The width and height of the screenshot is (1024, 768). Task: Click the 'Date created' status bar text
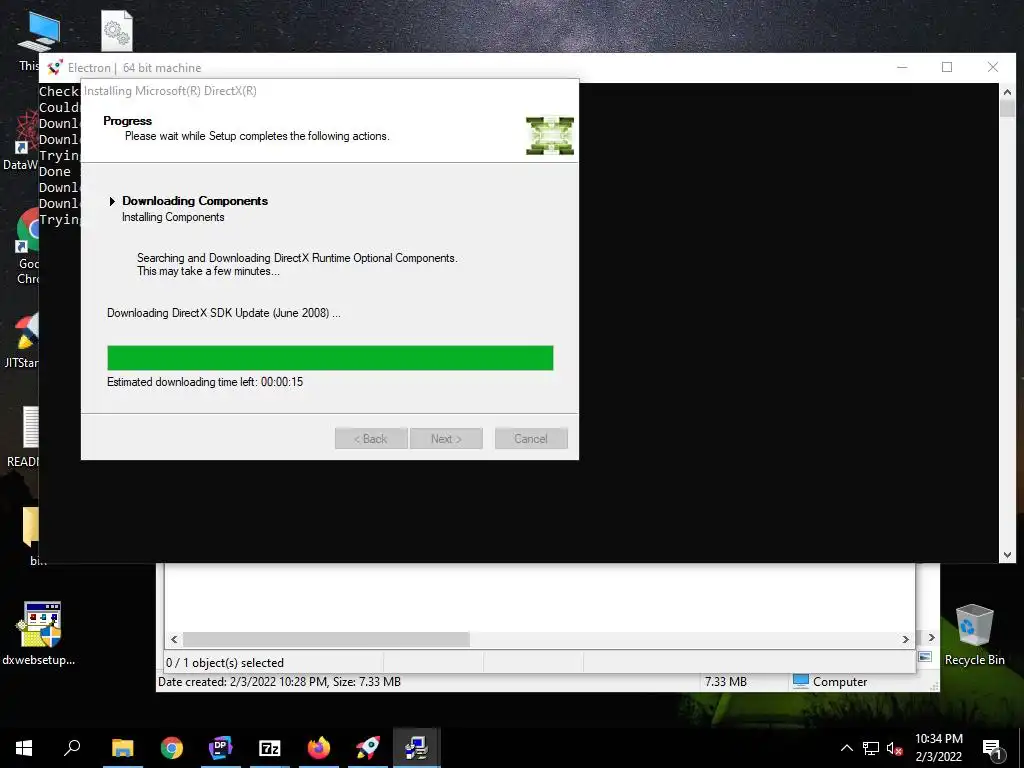[x=280, y=681]
